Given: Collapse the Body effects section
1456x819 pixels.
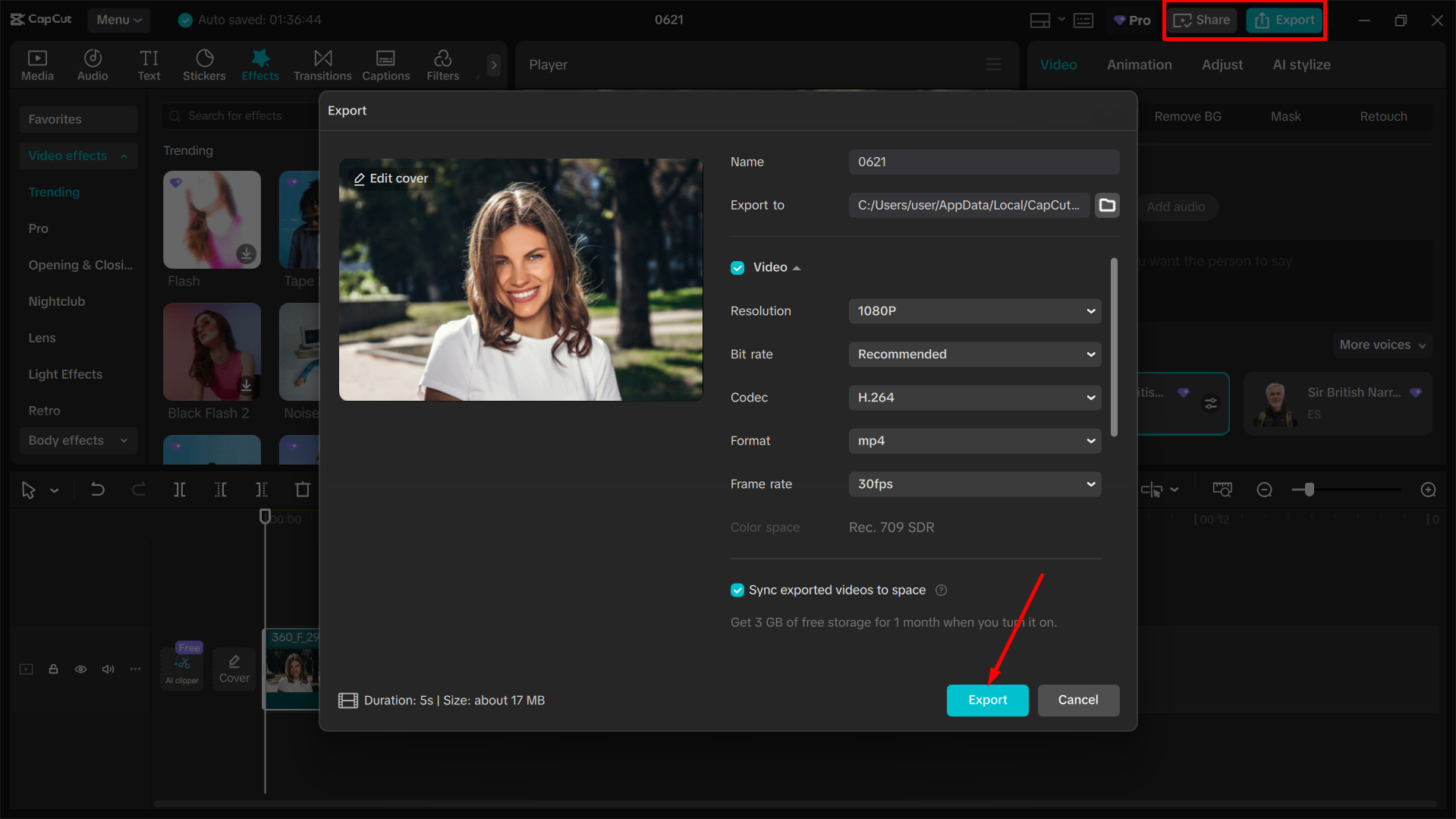Looking at the screenshot, I should pos(124,440).
